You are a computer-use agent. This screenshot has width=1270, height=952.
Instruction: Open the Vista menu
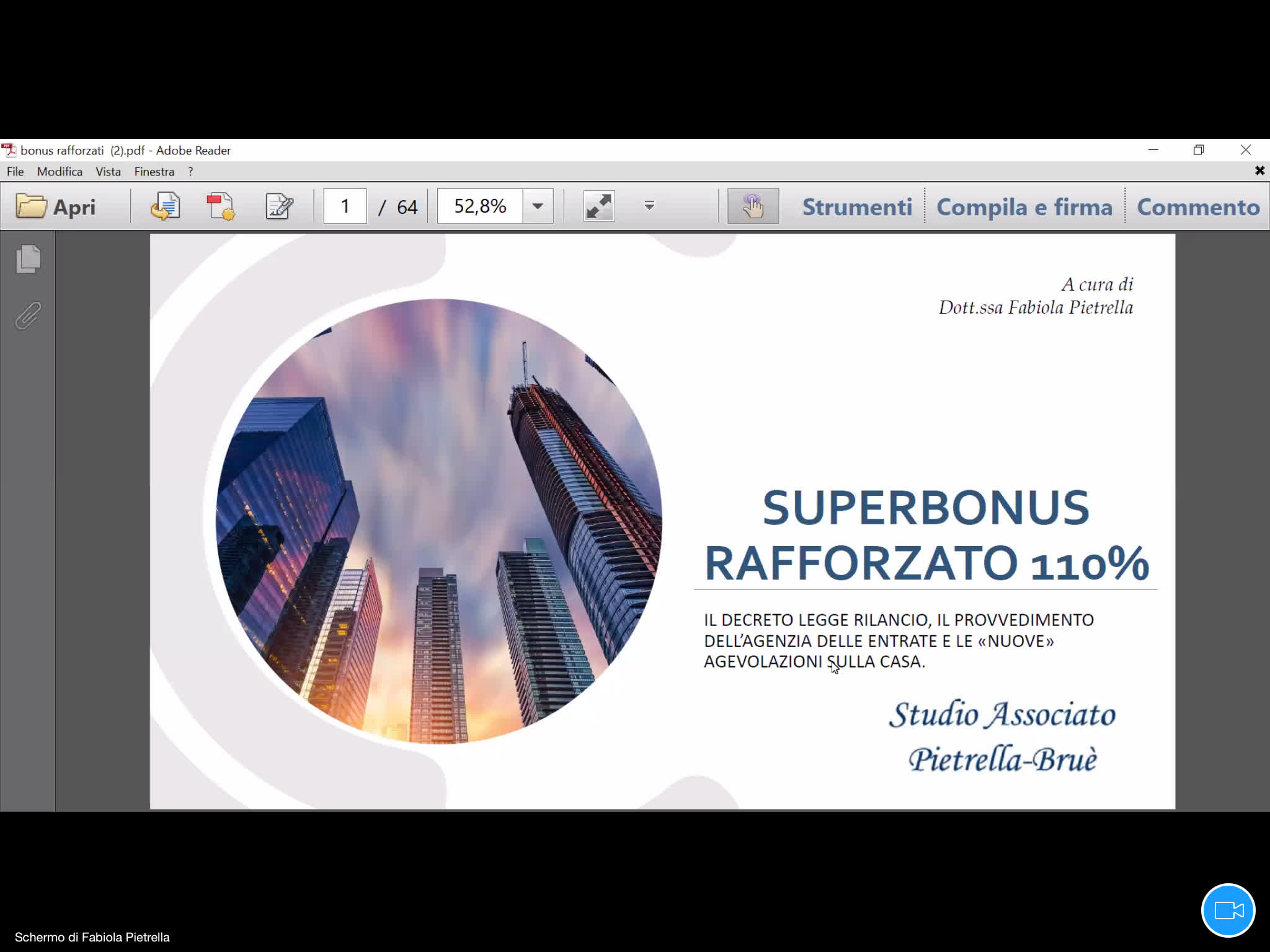click(x=108, y=172)
